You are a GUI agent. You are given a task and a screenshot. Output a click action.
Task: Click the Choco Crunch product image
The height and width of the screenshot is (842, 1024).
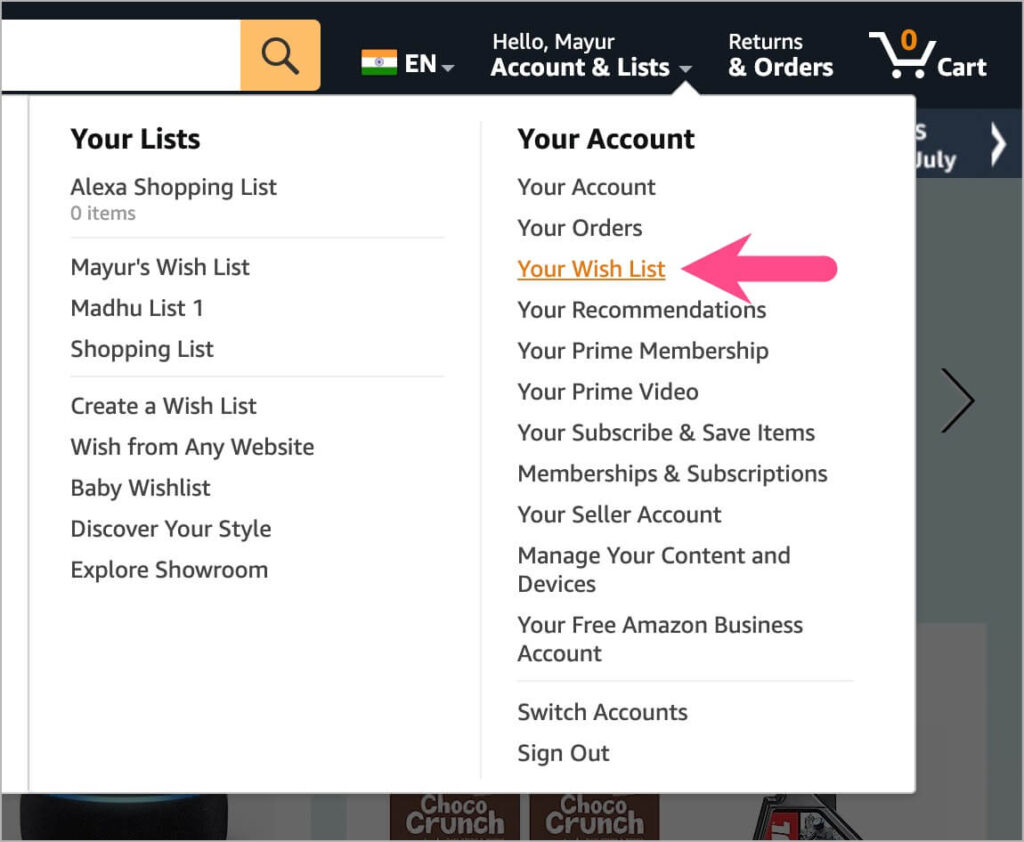(x=454, y=815)
